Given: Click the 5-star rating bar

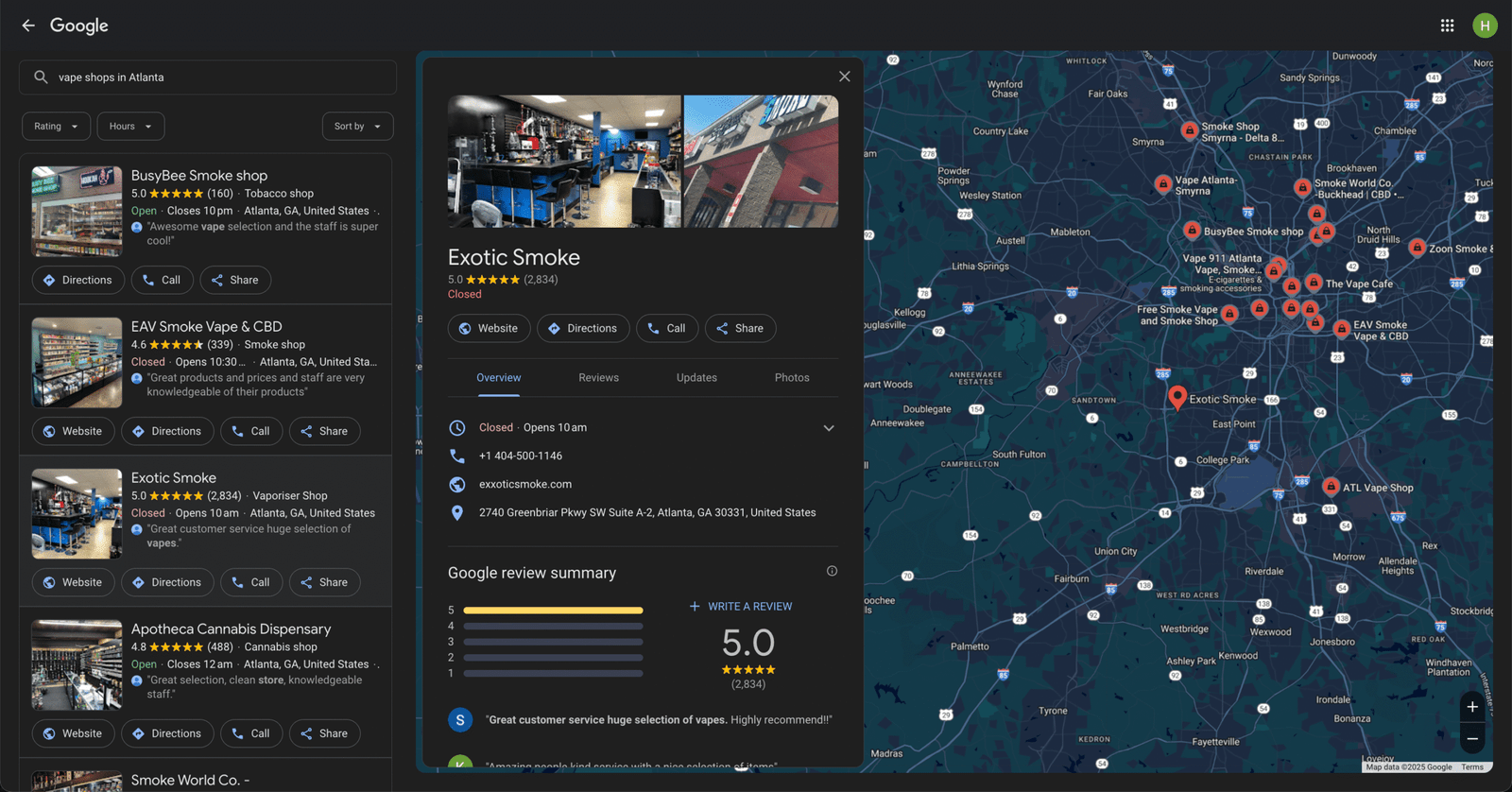Looking at the screenshot, I should [553, 611].
